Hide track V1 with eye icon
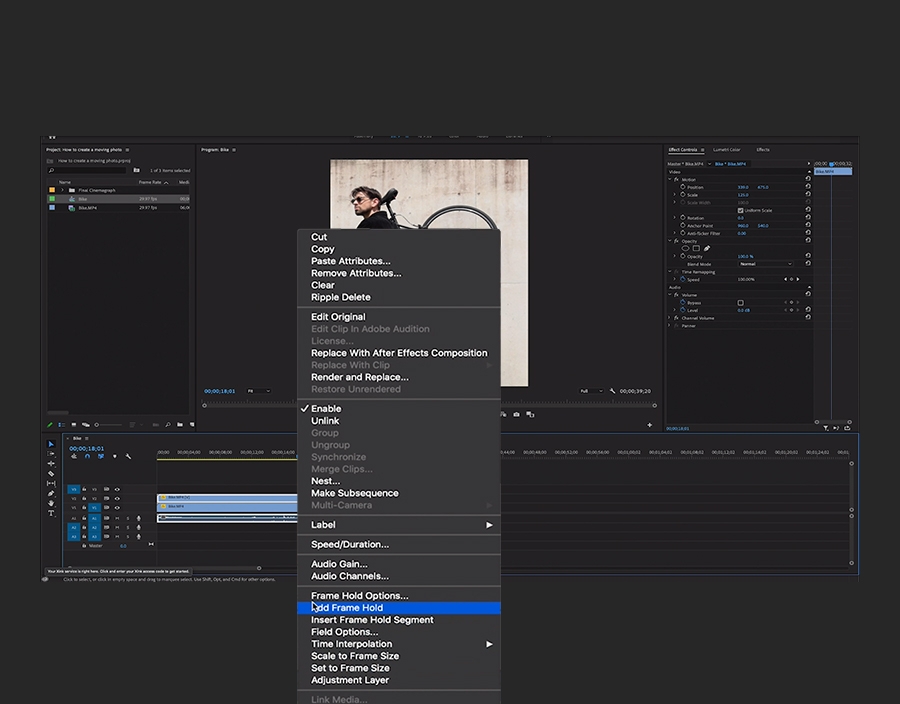Screen dimensions: 900x704 pyautogui.click(x=117, y=508)
